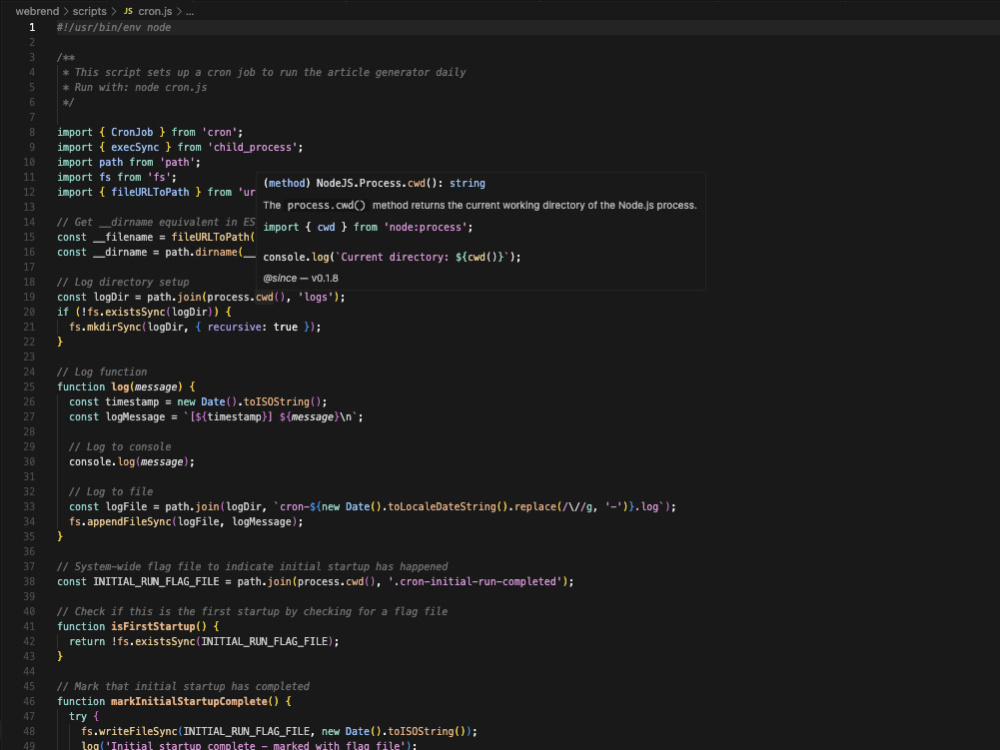Viewport: 1000px width, 750px height.
Task: Click 'timestamp' constant on line 26
Action: pos(132,402)
